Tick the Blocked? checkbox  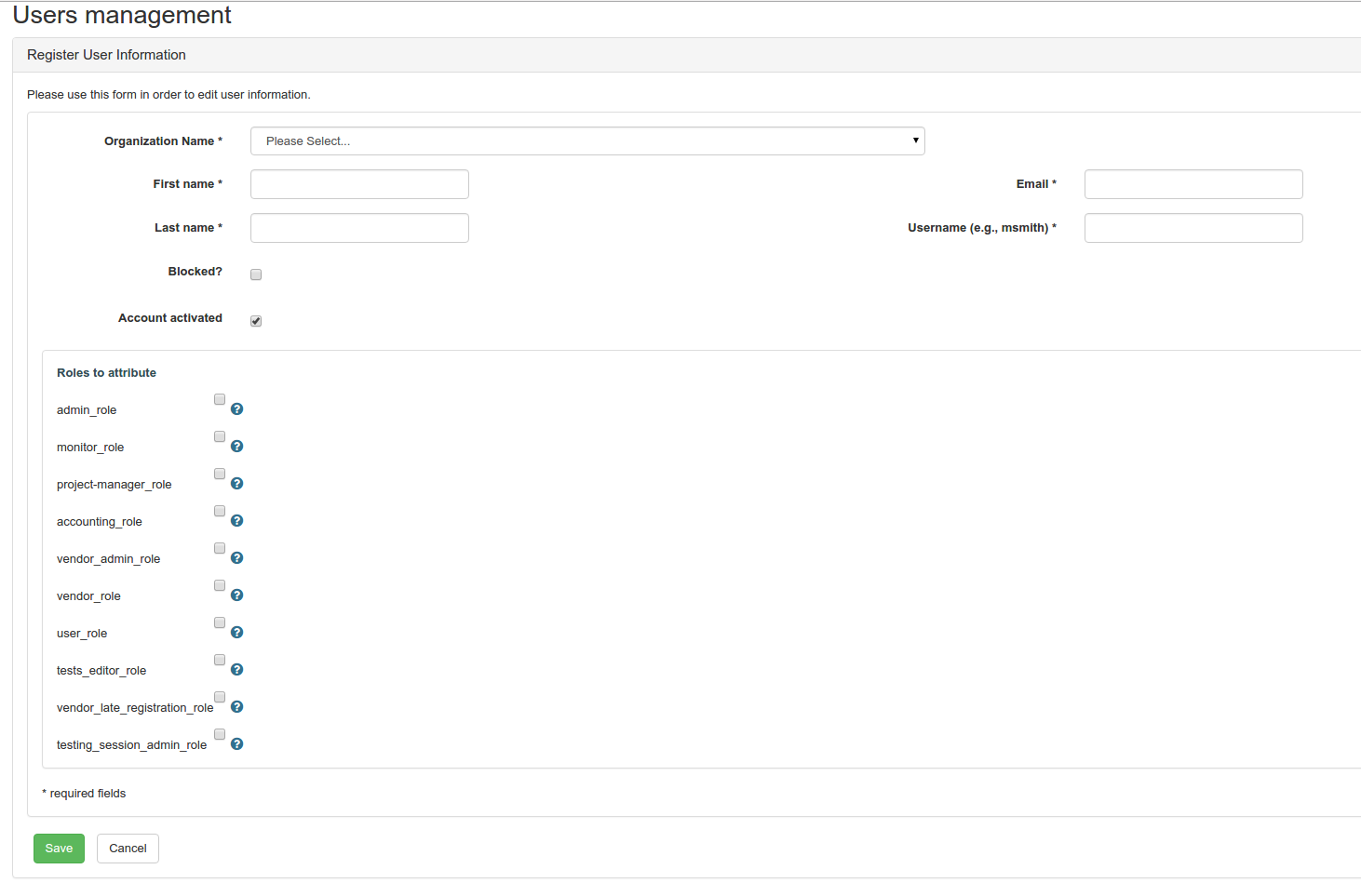[x=256, y=274]
